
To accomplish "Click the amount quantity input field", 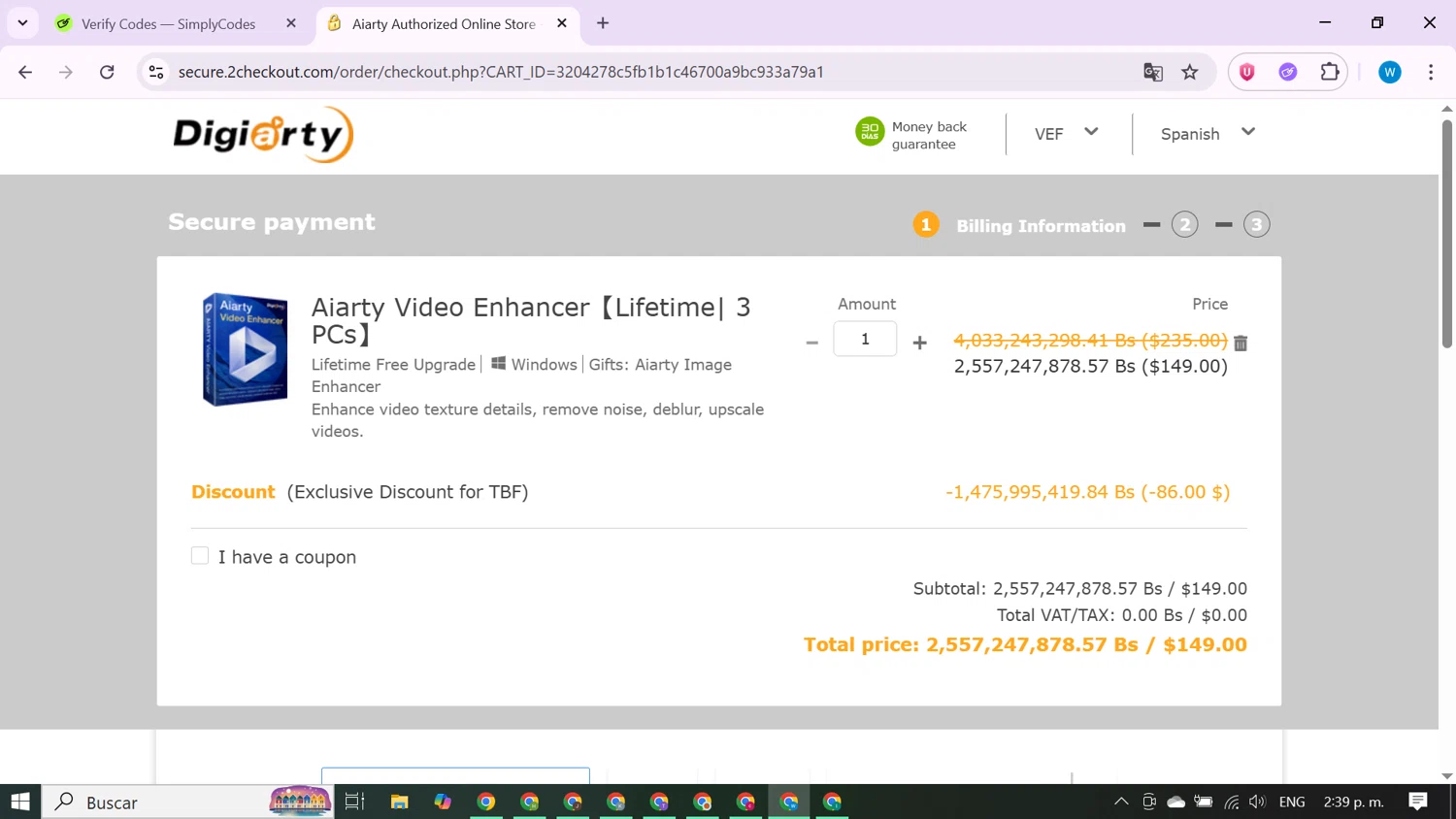I will (x=865, y=339).
